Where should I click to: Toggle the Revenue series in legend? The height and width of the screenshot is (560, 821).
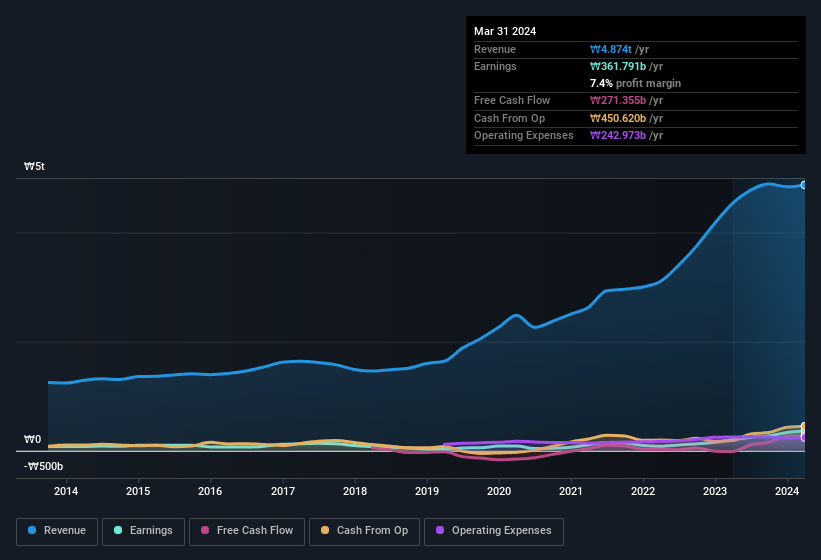point(58,531)
